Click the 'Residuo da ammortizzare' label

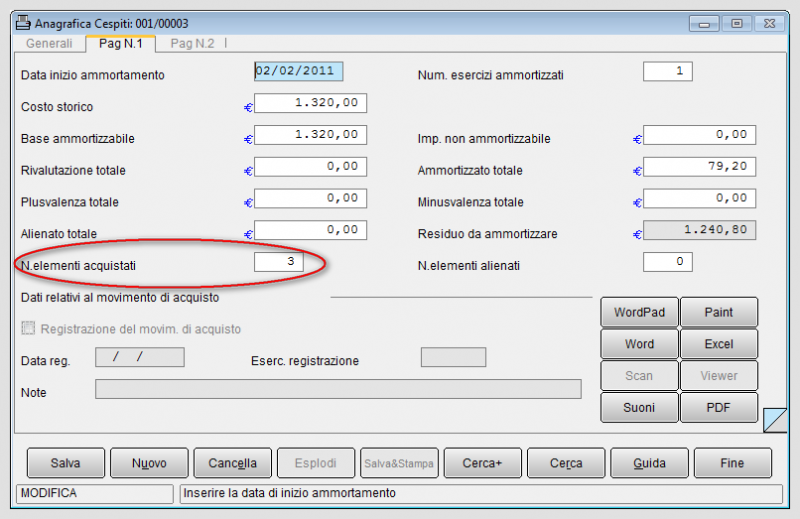click(487, 234)
